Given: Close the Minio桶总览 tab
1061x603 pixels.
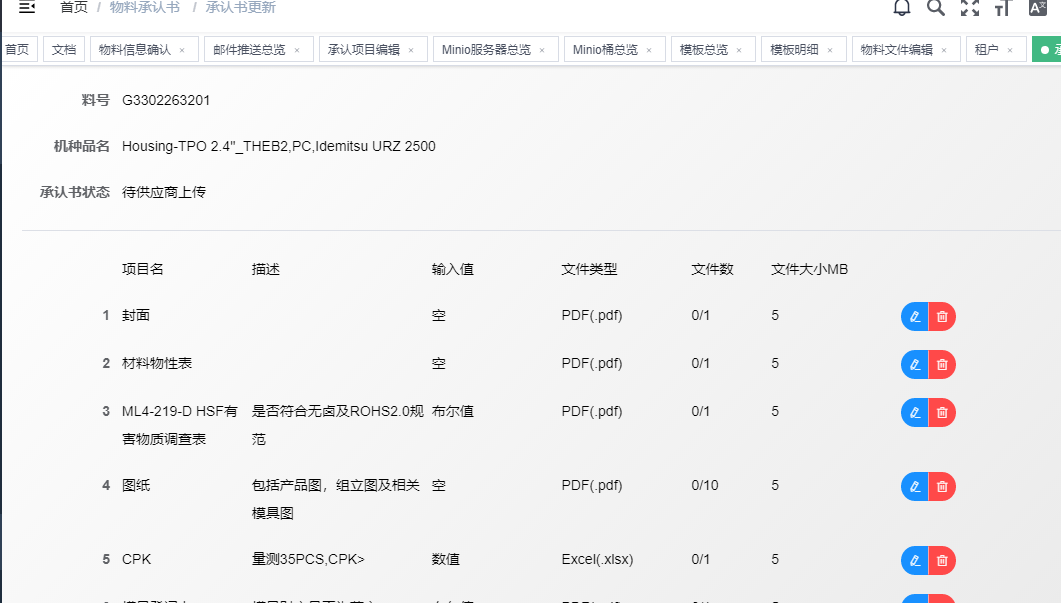Looking at the screenshot, I should click(649, 50).
